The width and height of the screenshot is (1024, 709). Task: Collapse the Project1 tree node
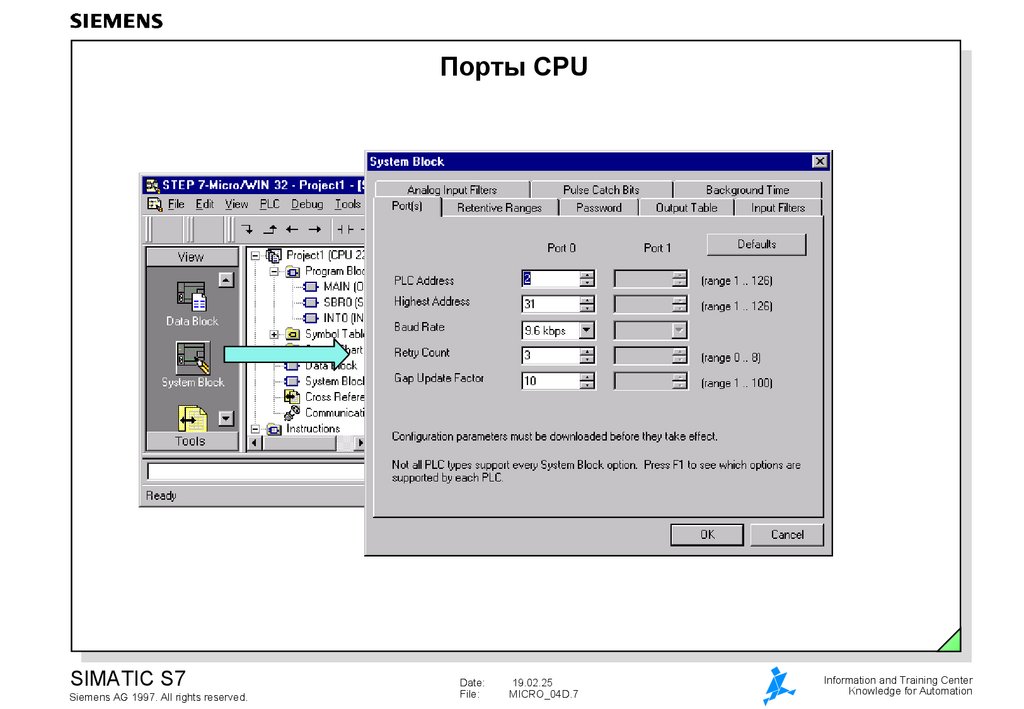pos(256,255)
